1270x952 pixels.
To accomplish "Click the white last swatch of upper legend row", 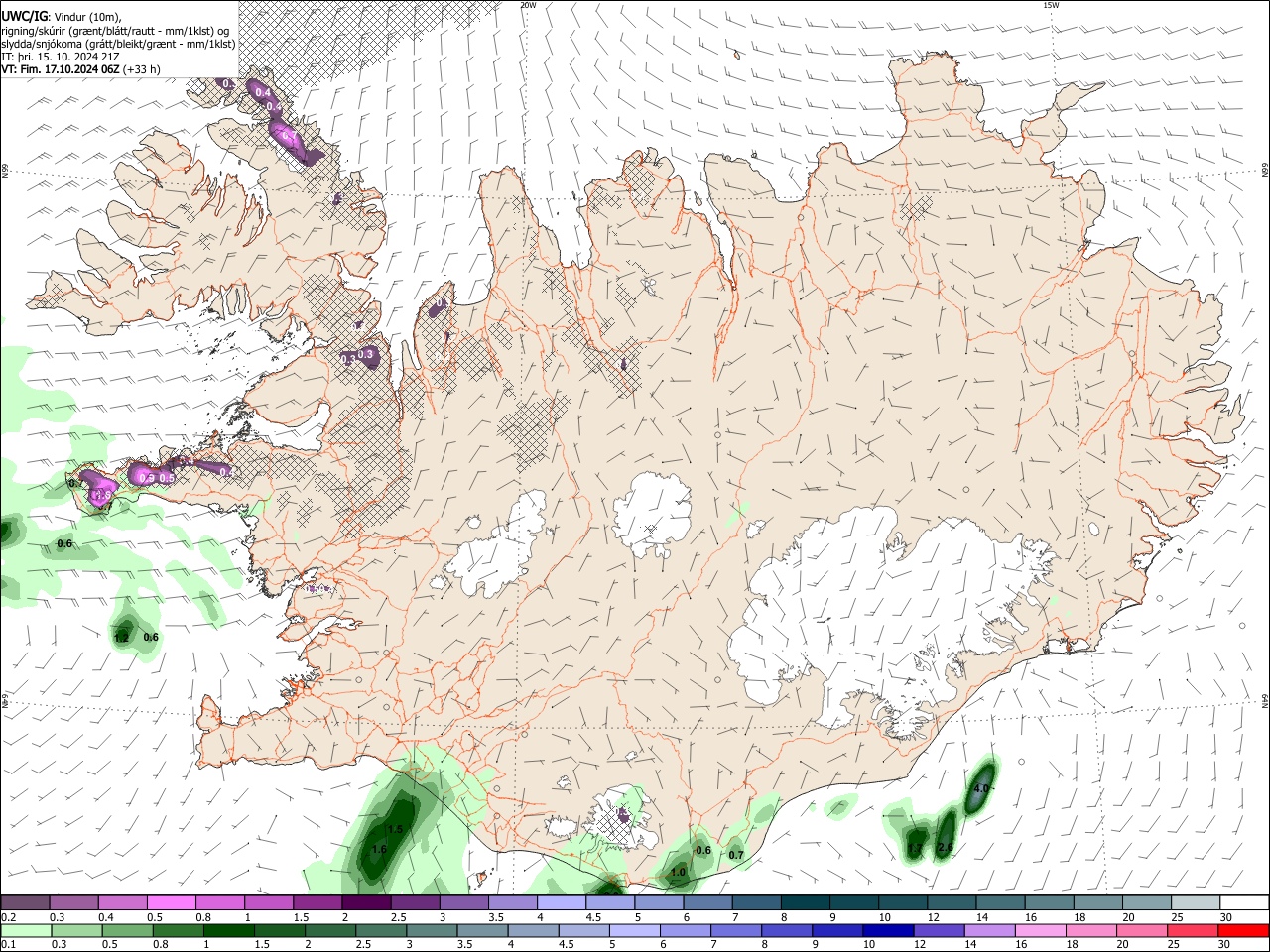I will click(1244, 903).
